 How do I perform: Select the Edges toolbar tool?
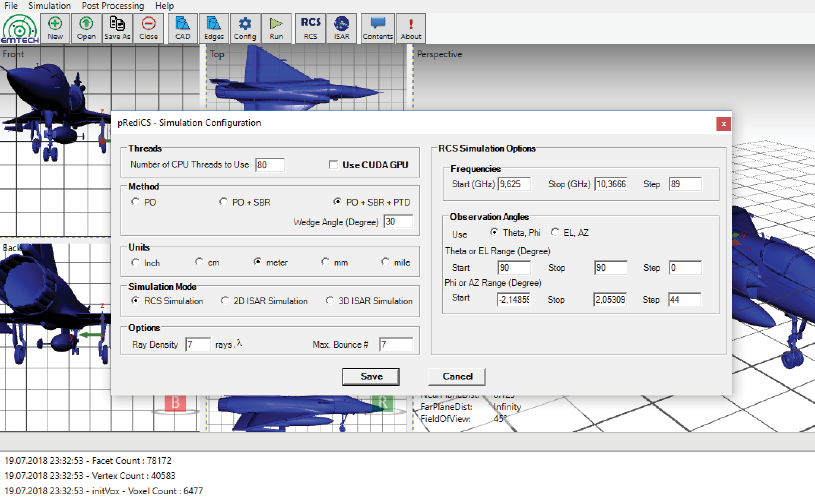(214, 27)
